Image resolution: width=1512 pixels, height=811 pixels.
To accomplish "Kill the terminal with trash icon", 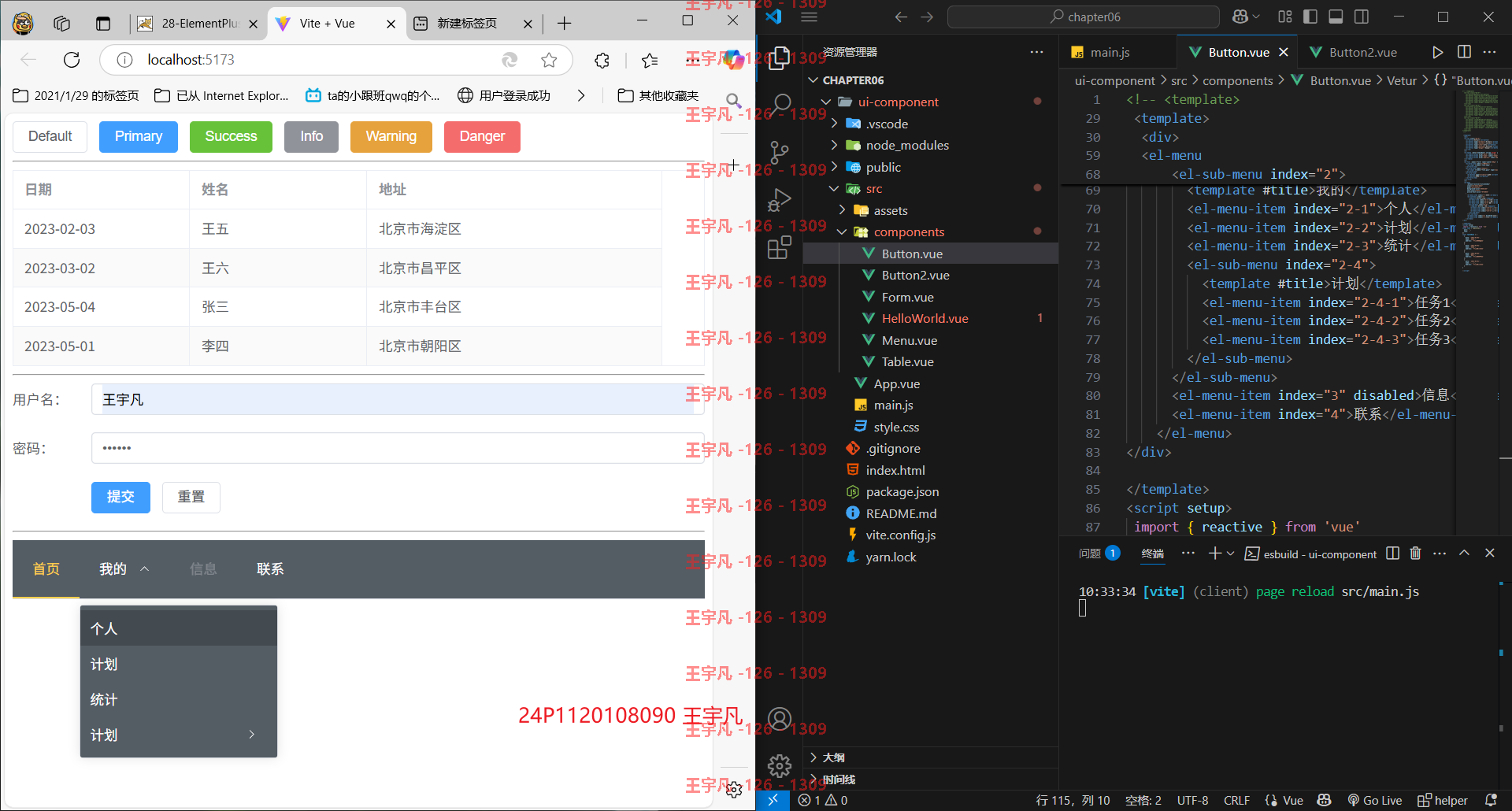I will pos(1415,554).
